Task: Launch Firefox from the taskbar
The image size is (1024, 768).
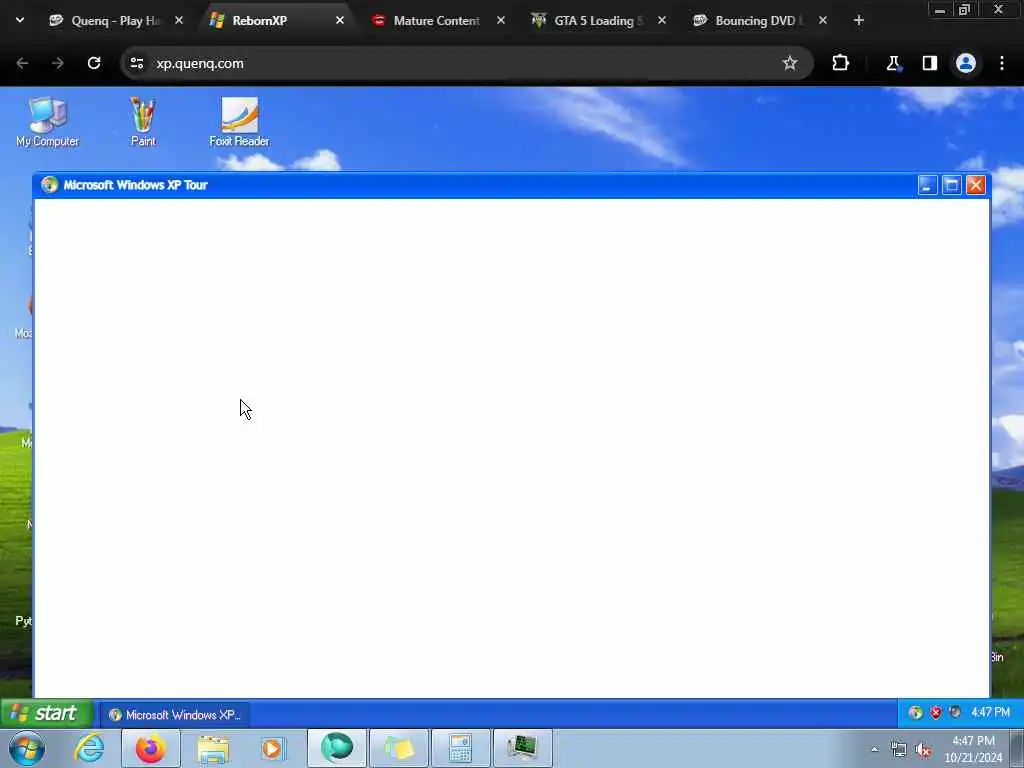Action: pyautogui.click(x=151, y=748)
